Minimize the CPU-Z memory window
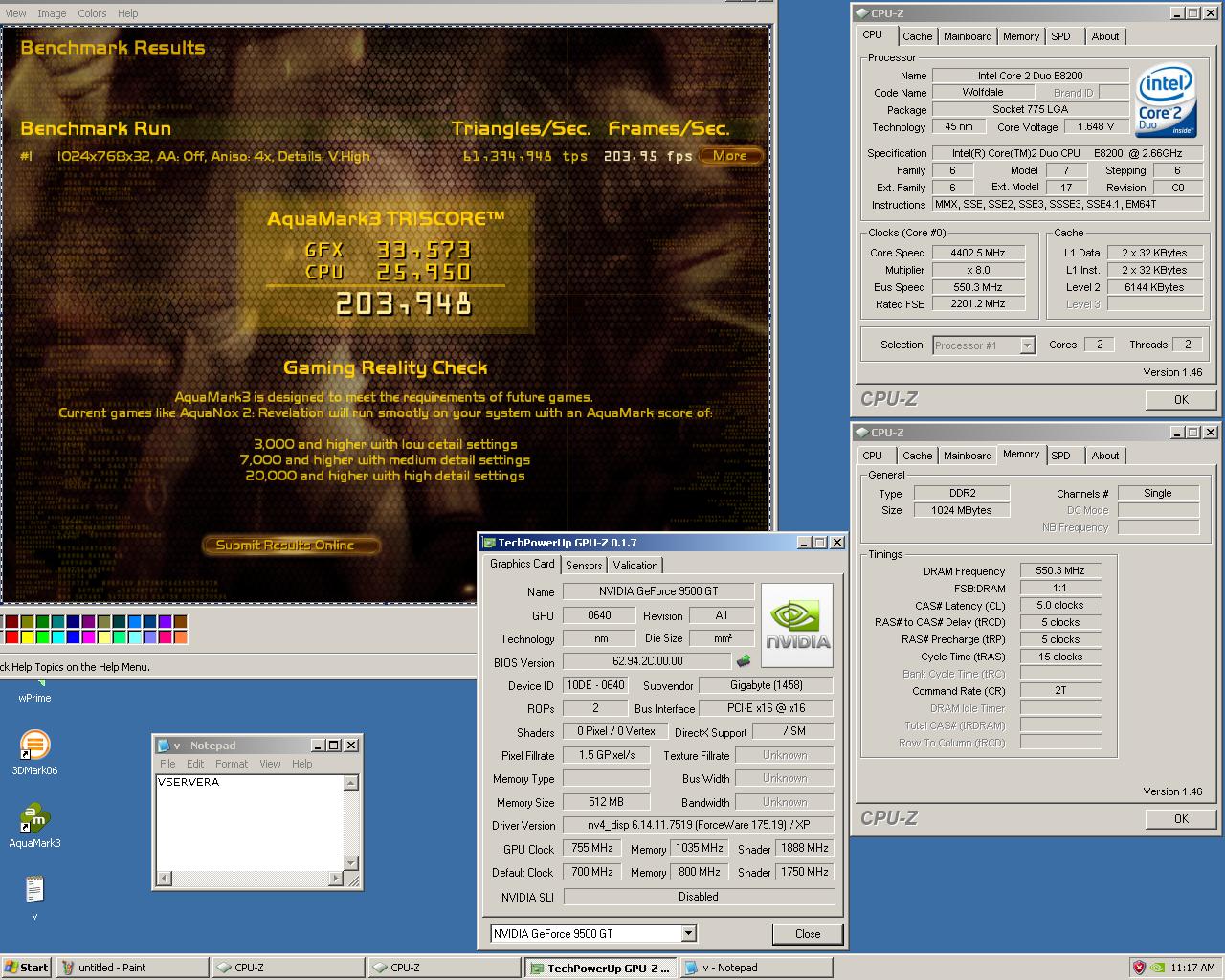Screen dimensions: 1225x980 1177,433
